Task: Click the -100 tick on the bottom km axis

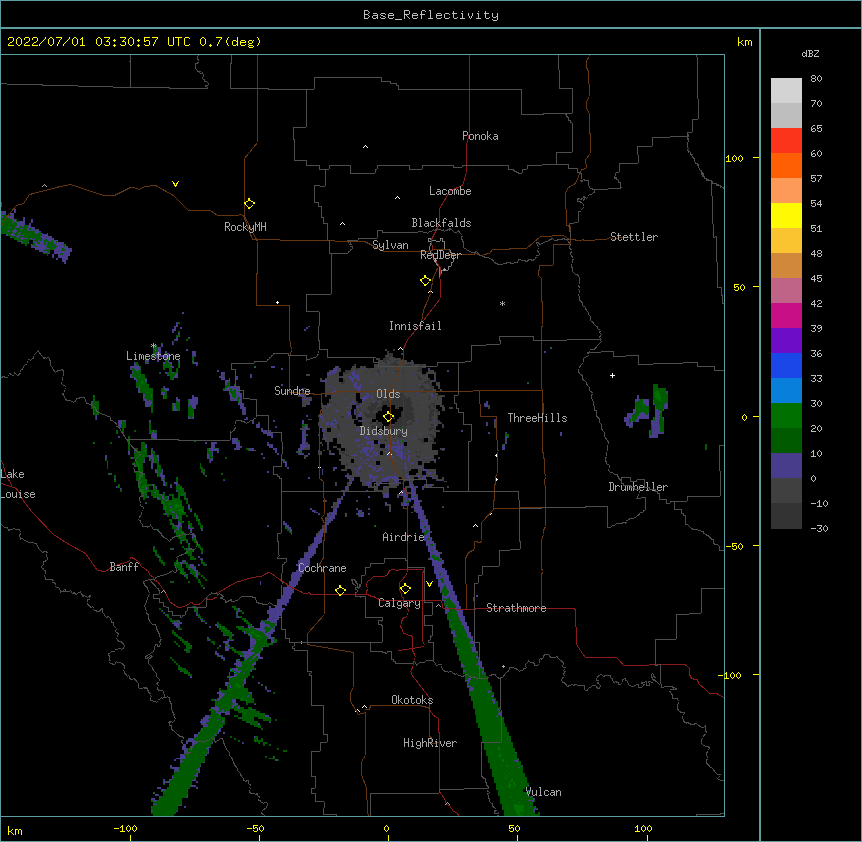Action: (x=125, y=828)
